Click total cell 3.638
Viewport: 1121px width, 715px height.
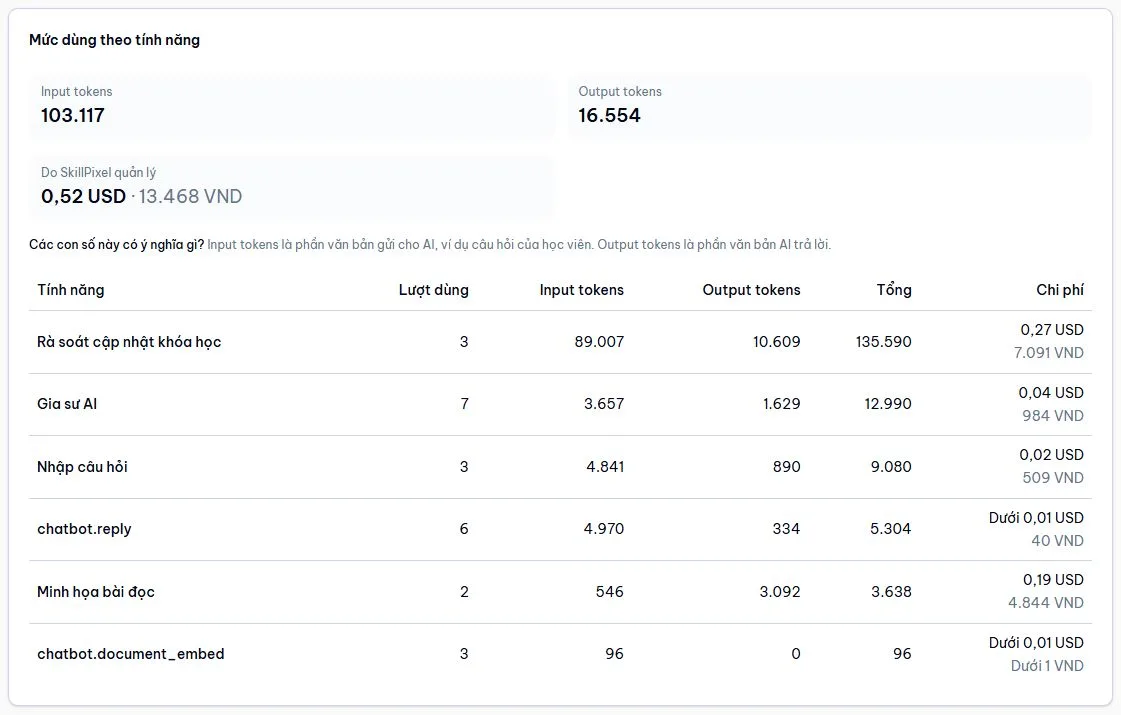(x=892, y=592)
